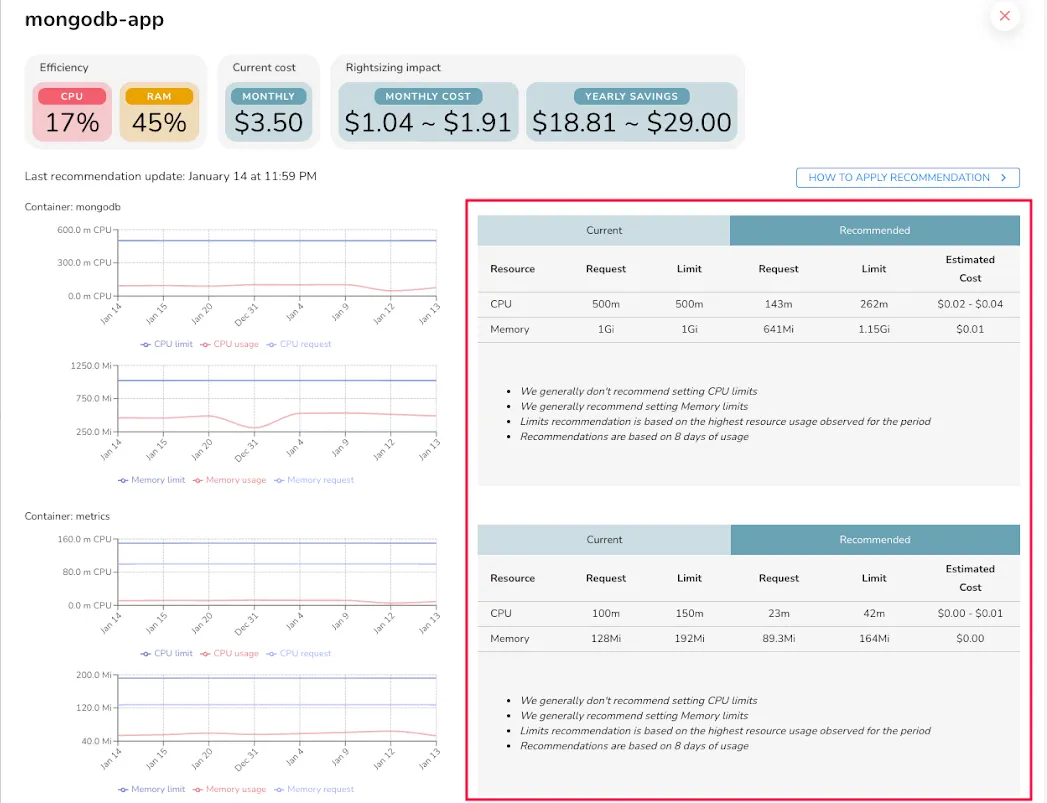The image size is (1047, 803).
Task: Toggle CPU limit legend in mongodb container chart
Action: point(166,344)
